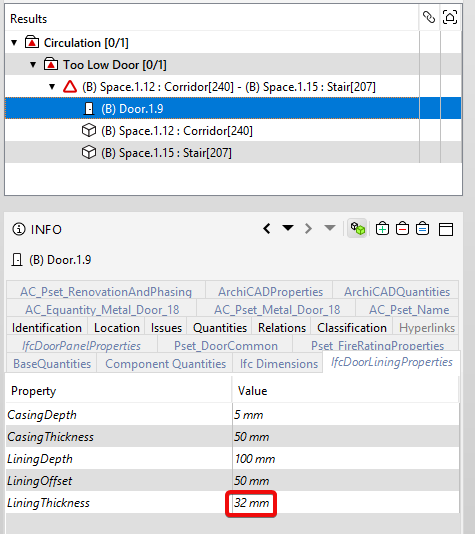Select (B) Space.1.12 : Corridor[240] item
The height and width of the screenshot is (534, 475).
click(177, 131)
